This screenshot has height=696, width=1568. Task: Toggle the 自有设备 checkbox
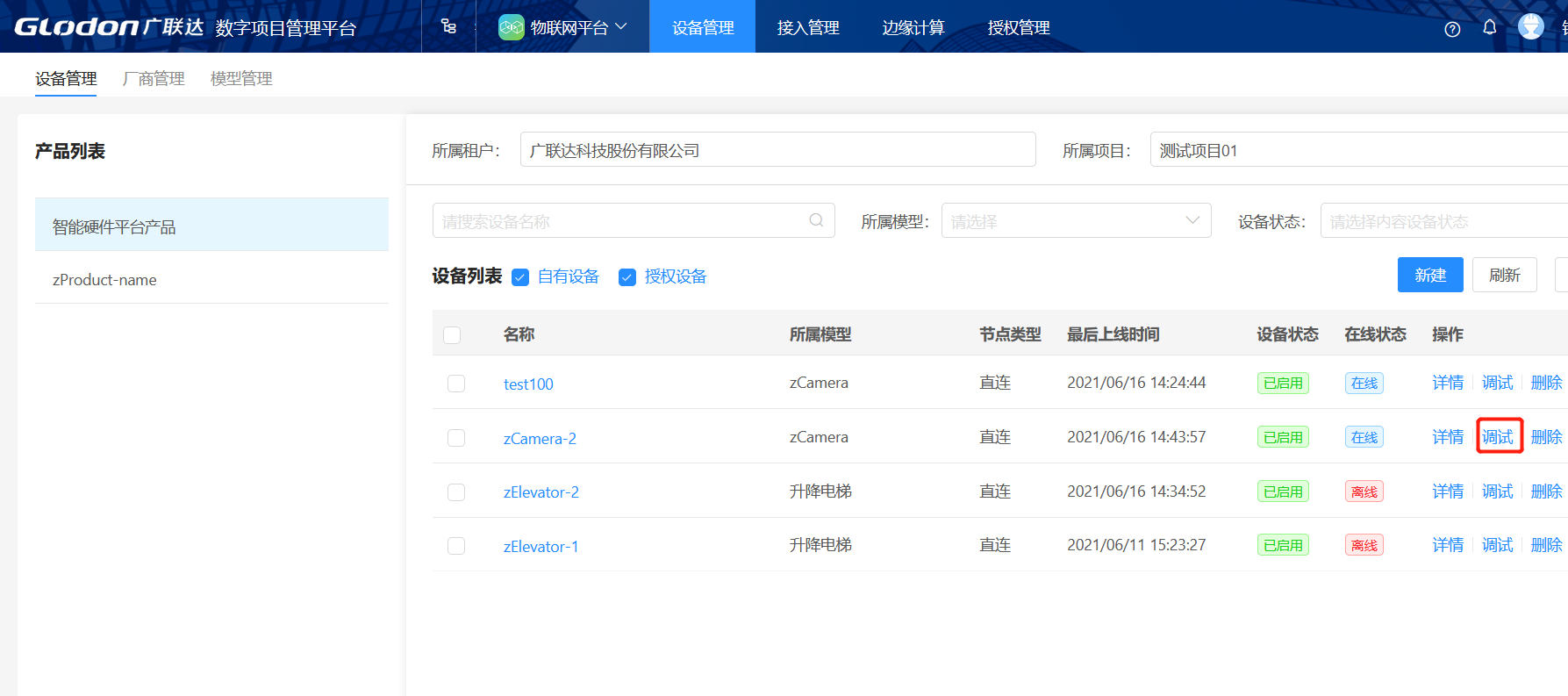[x=520, y=277]
